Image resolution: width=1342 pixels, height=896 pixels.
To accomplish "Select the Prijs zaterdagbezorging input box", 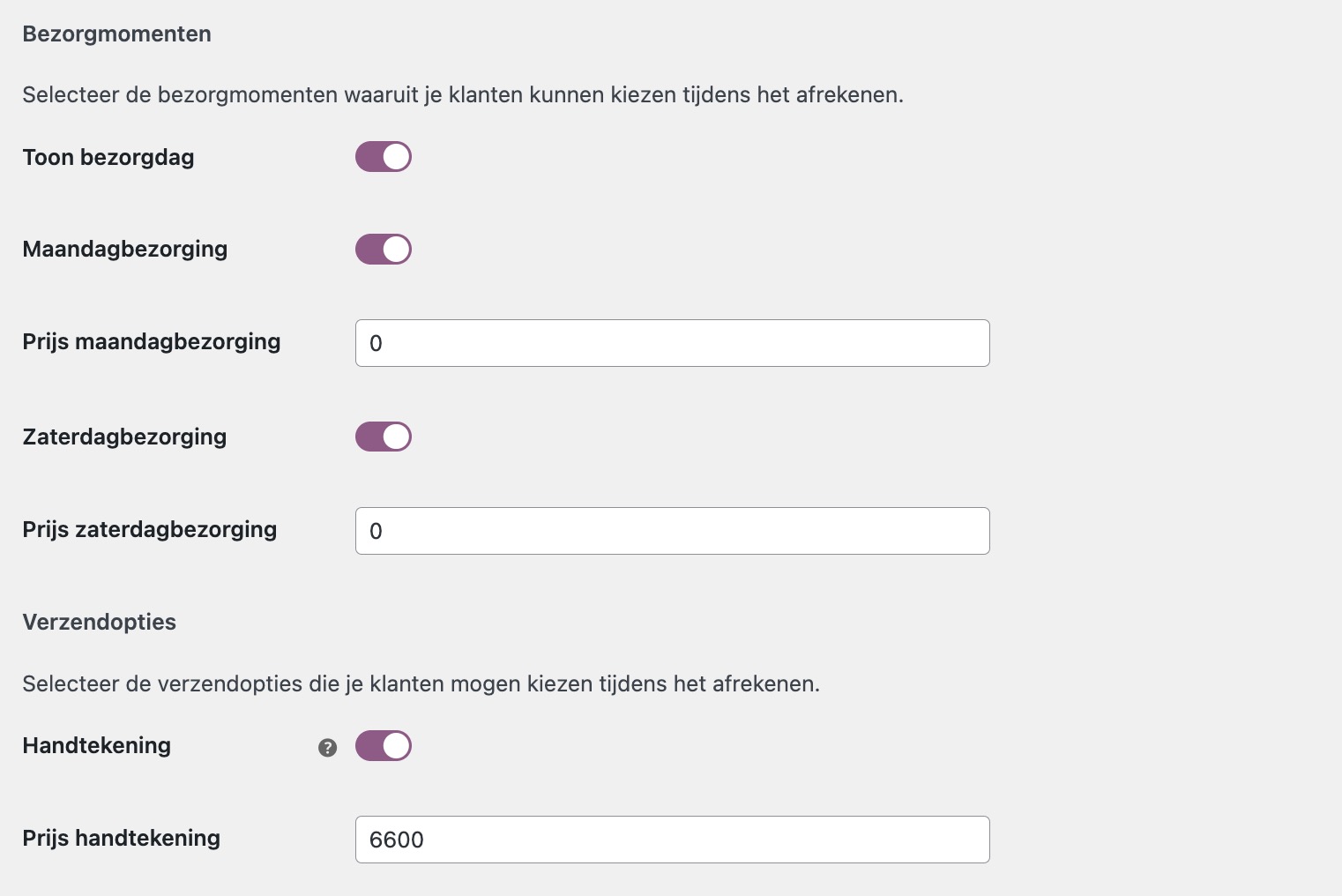I will (672, 531).
